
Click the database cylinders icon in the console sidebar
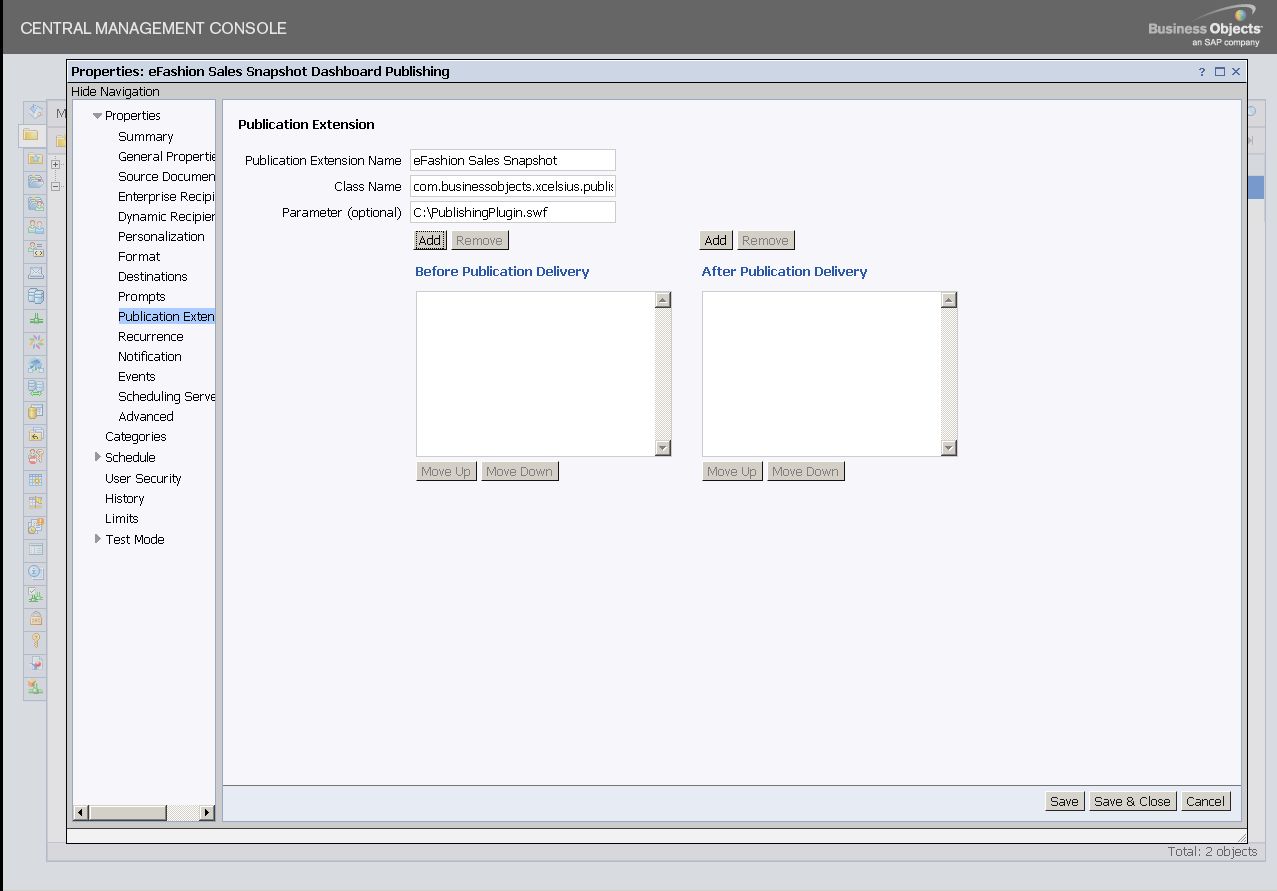[36, 296]
